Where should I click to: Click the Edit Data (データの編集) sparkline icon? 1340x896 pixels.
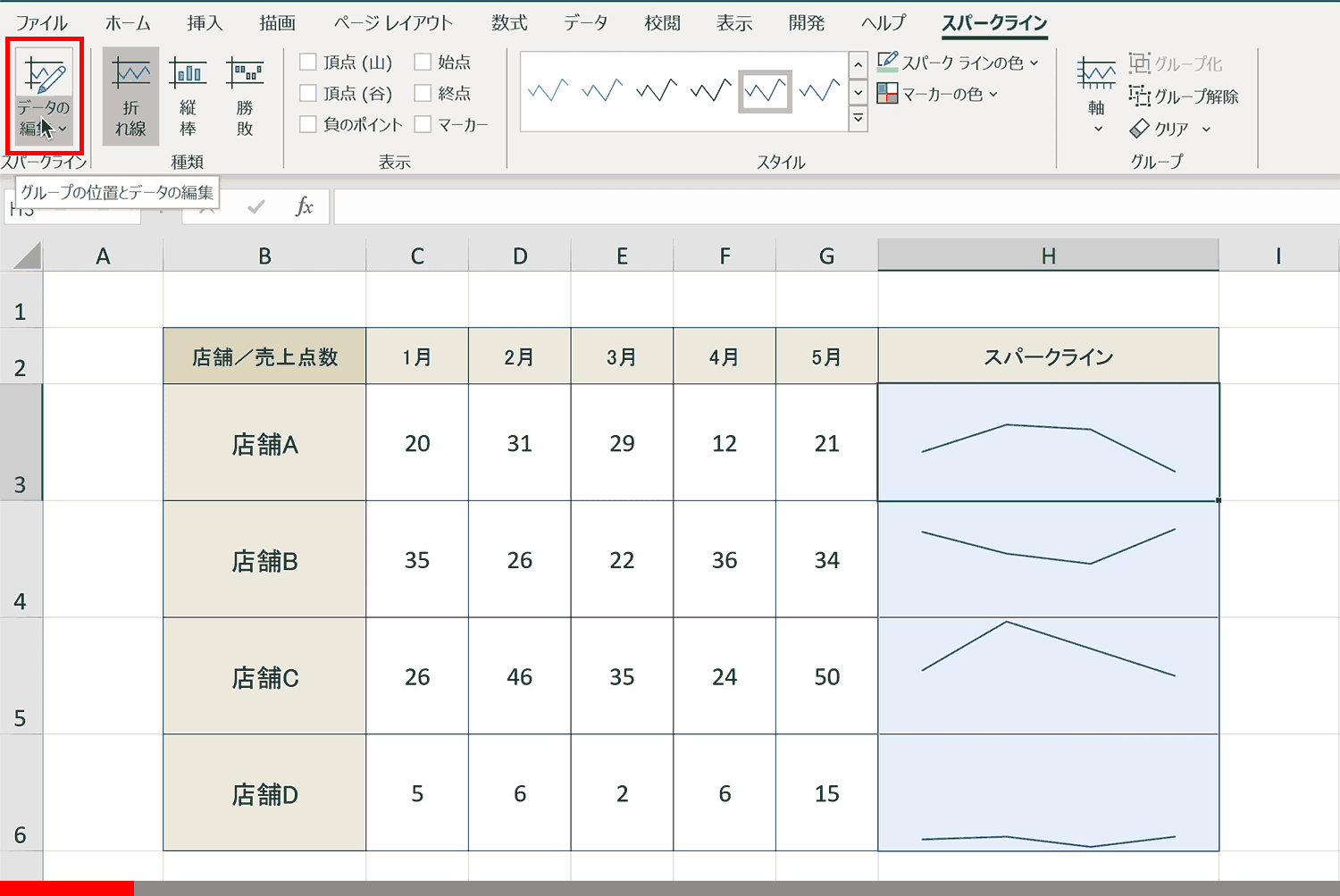45,76
